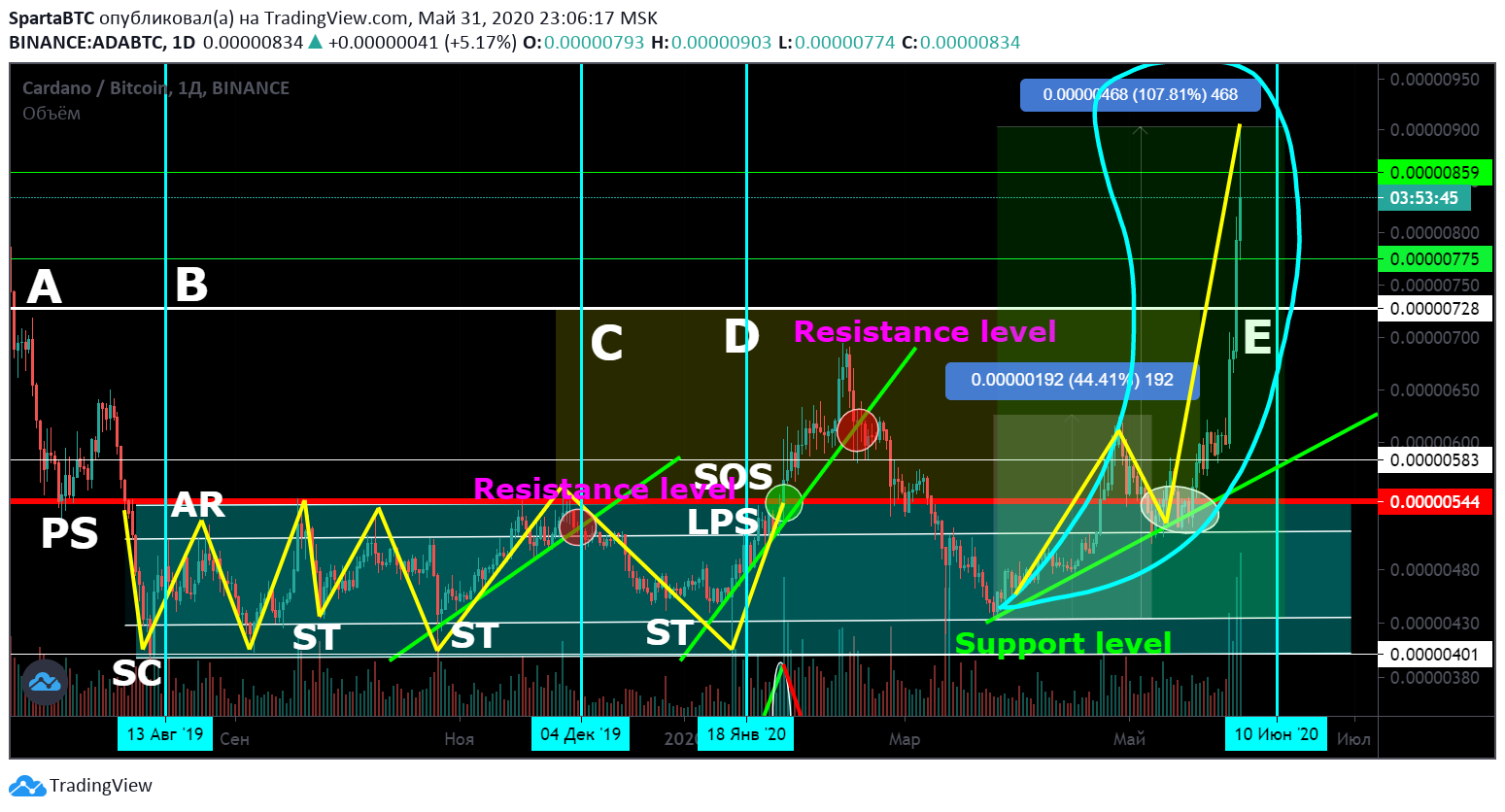Click the Объём volume indicator label

click(x=51, y=114)
